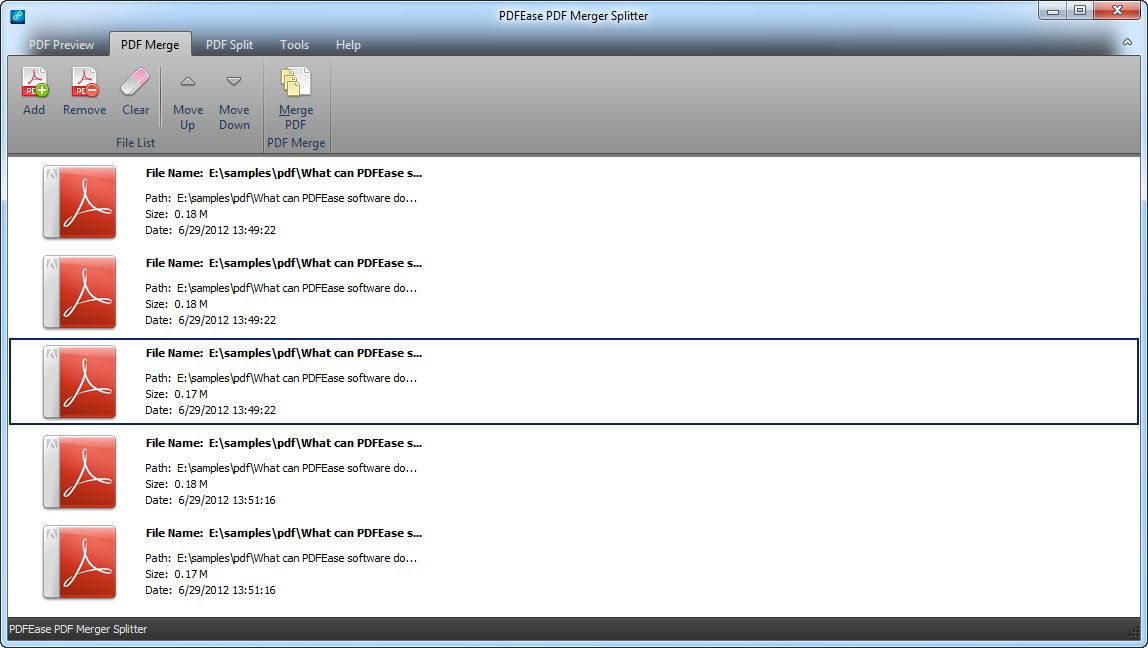Open the Tools tab
The height and width of the screenshot is (648, 1148).
pyautogui.click(x=294, y=45)
